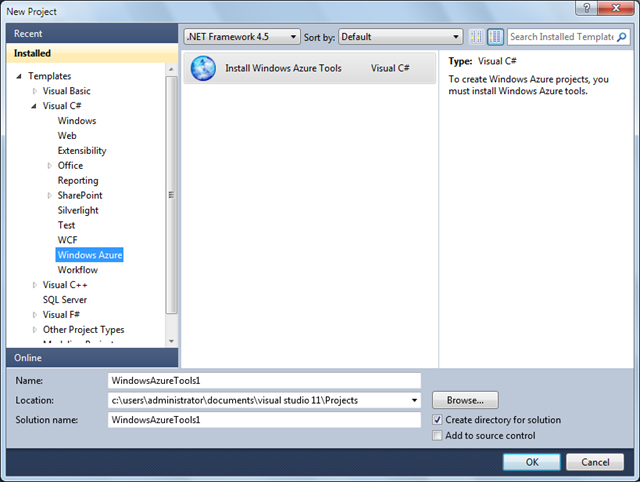The width and height of the screenshot is (640, 482).
Task: Expand the Visual C++ node
Action: (x=34, y=285)
